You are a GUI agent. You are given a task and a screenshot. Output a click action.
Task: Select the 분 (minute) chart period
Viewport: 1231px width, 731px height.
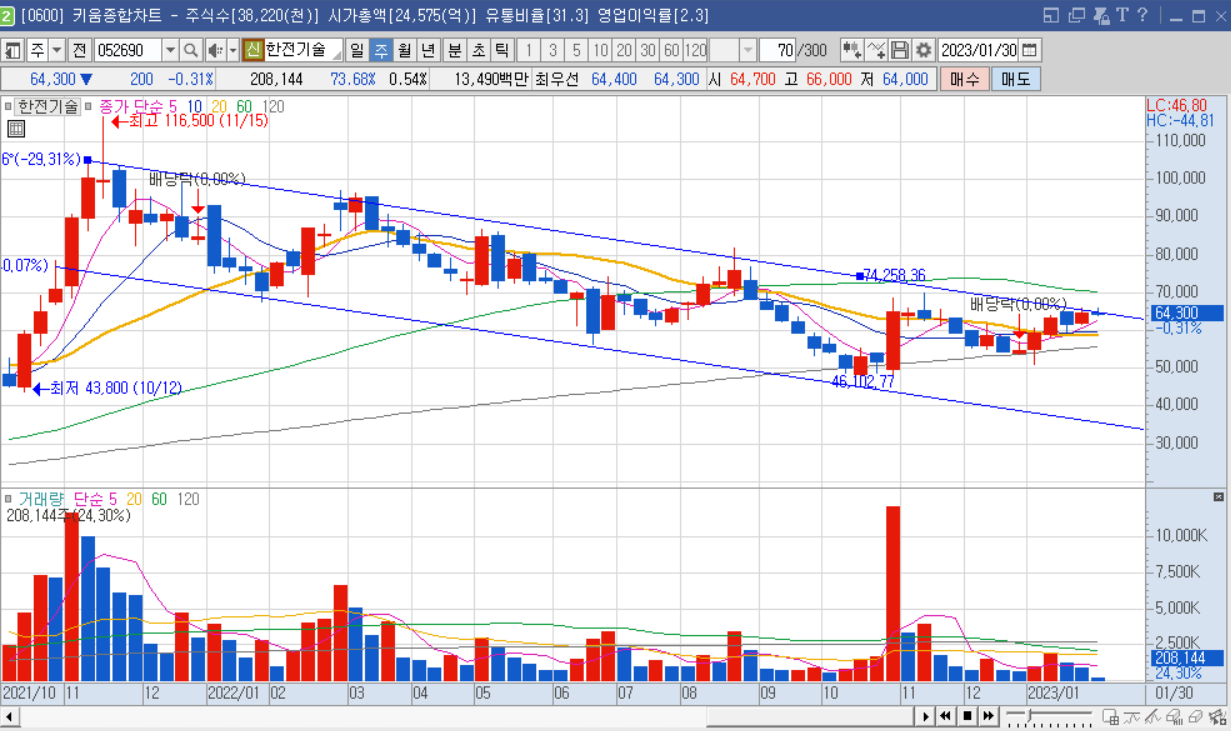tap(454, 50)
